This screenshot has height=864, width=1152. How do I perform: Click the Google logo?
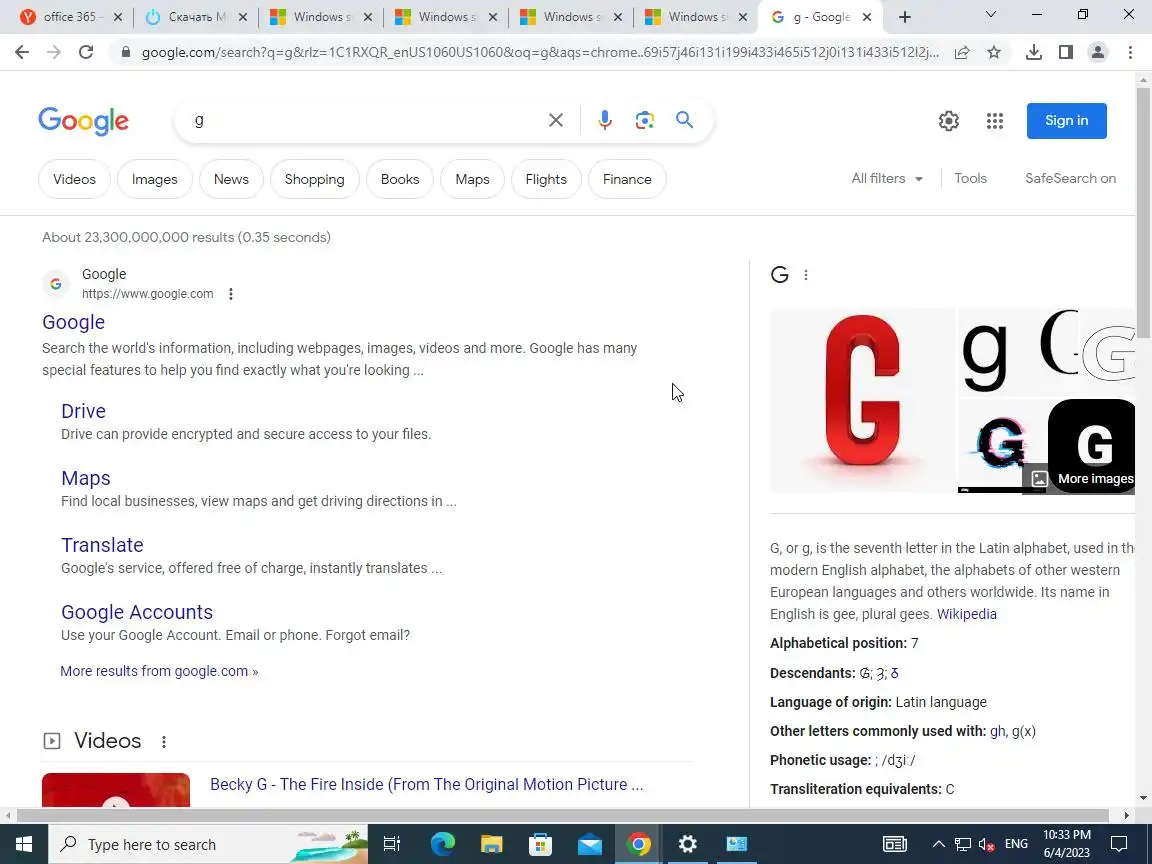pyautogui.click(x=84, y=121)
